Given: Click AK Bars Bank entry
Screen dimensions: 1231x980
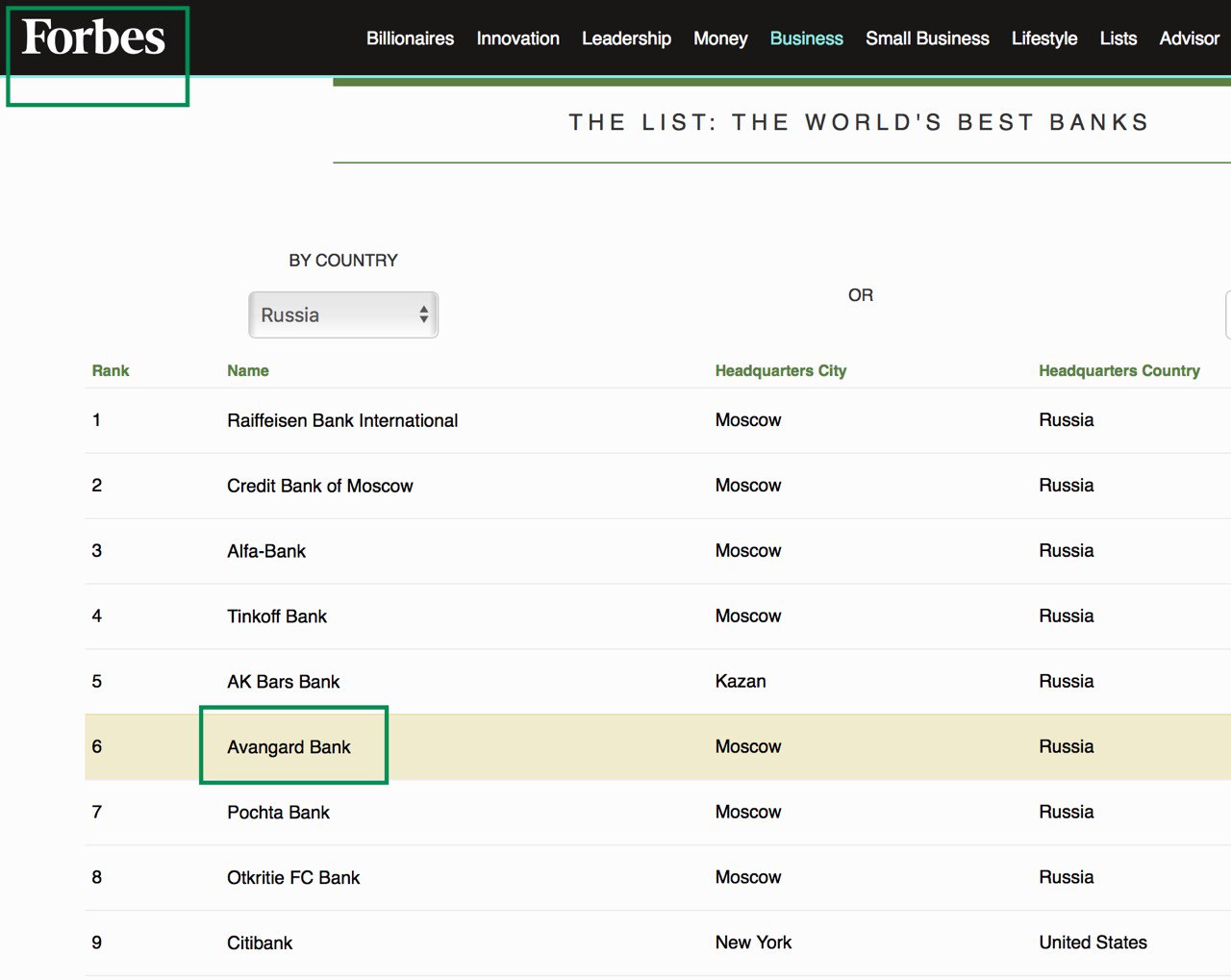Looking at the screenshot, I should (284, 682).
